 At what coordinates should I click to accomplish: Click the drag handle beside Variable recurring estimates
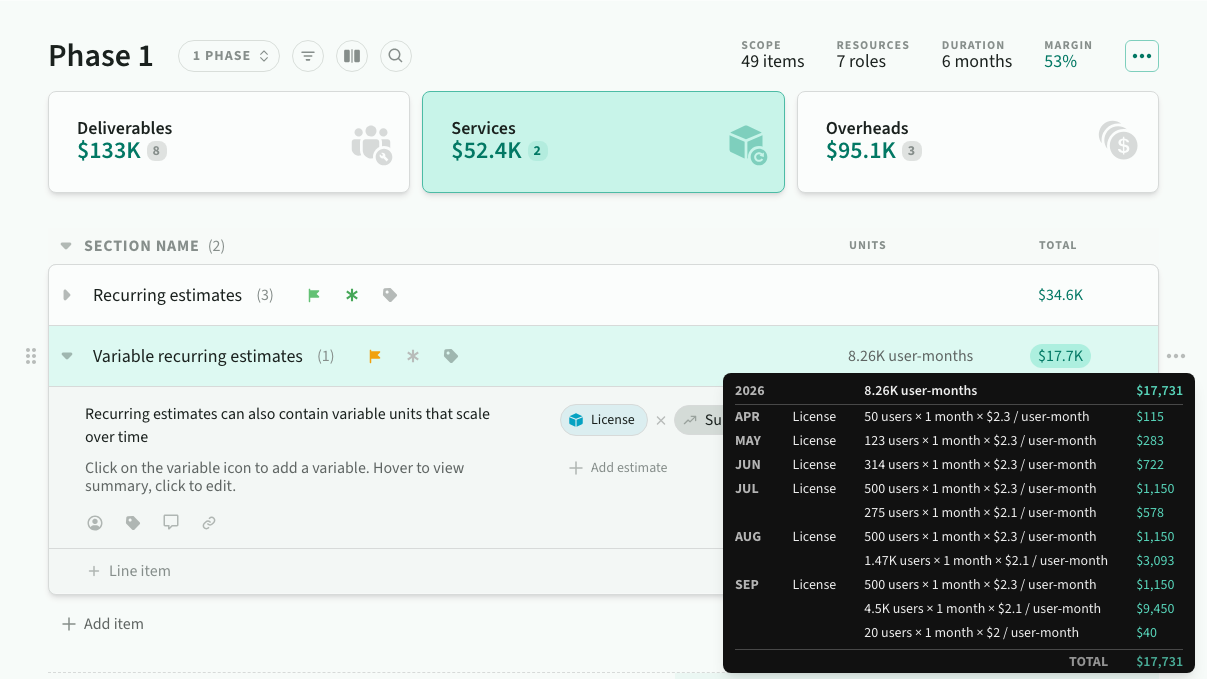point(31,356)
